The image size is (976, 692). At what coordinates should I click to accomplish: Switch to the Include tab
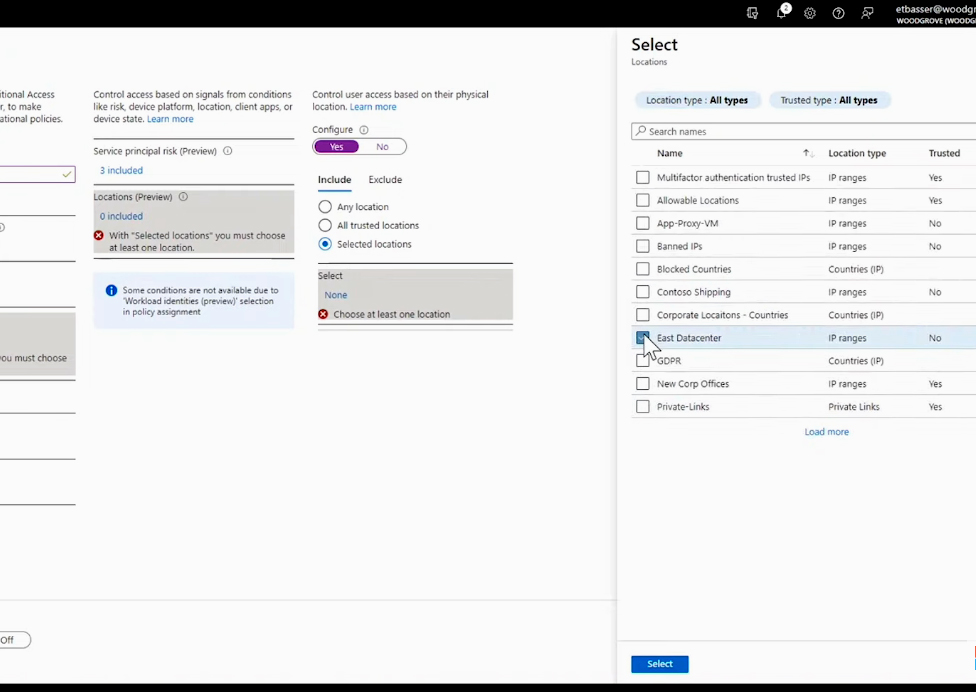tap(334, 179)
